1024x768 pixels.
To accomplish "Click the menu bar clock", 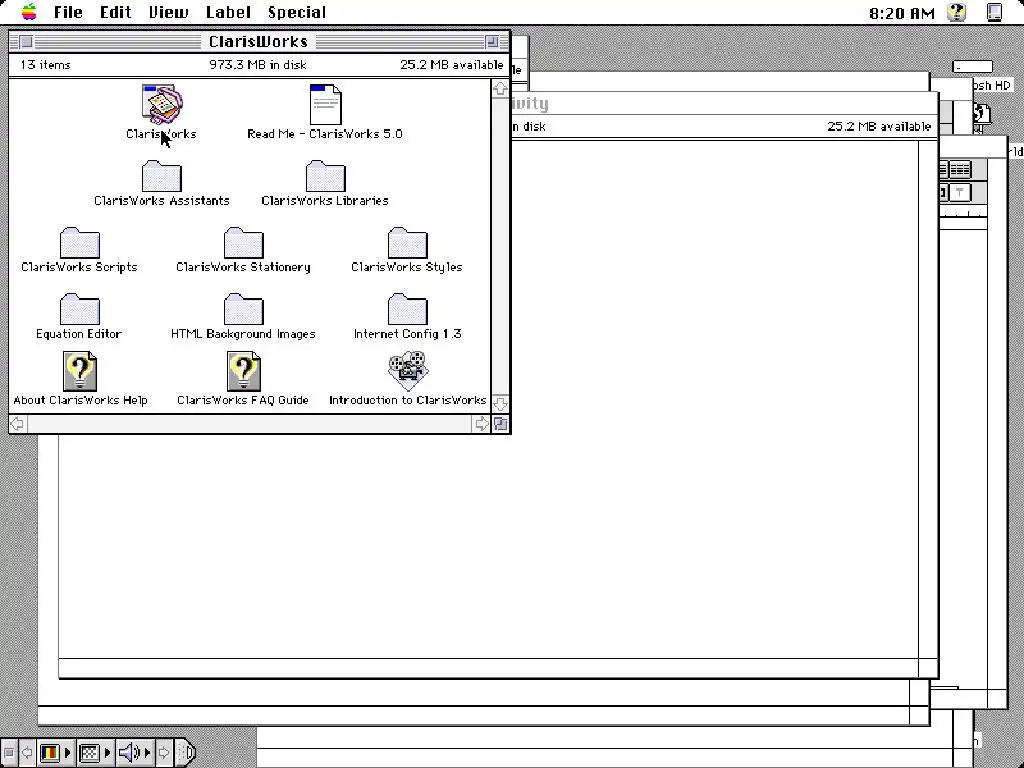I will coord(902,13).
